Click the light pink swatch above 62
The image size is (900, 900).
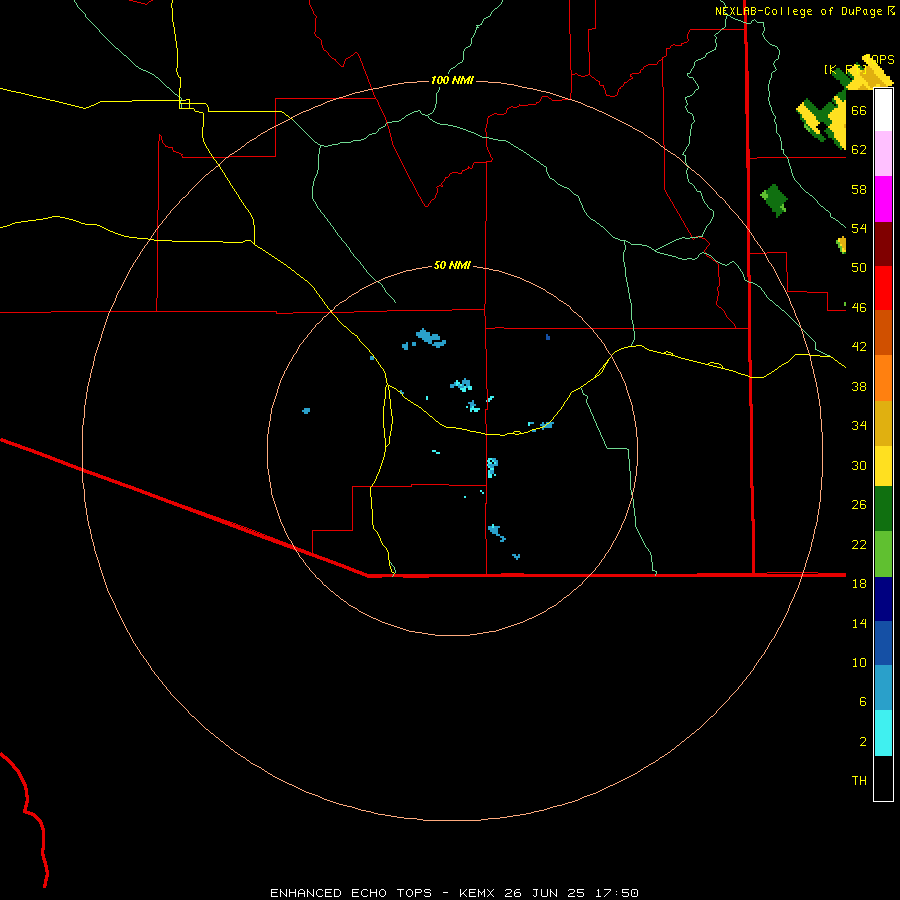(883, 153)
